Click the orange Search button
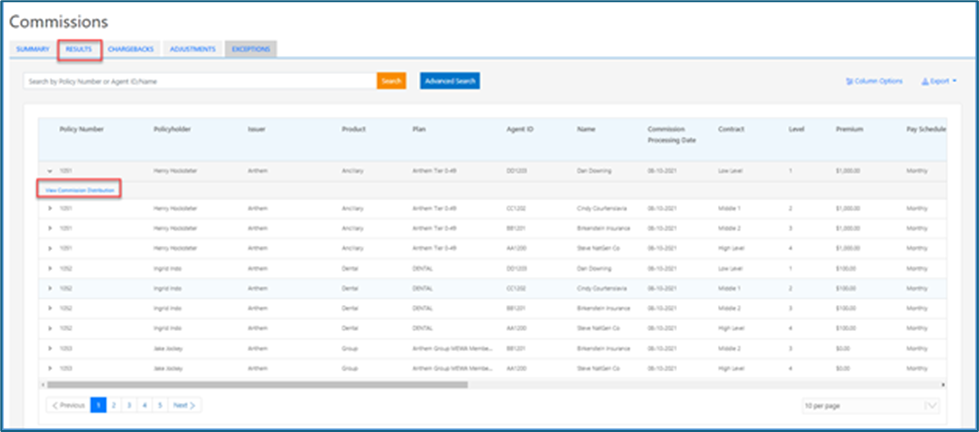Image resolution: width=979 pixels, height=432 pixels. coord(391,81)
